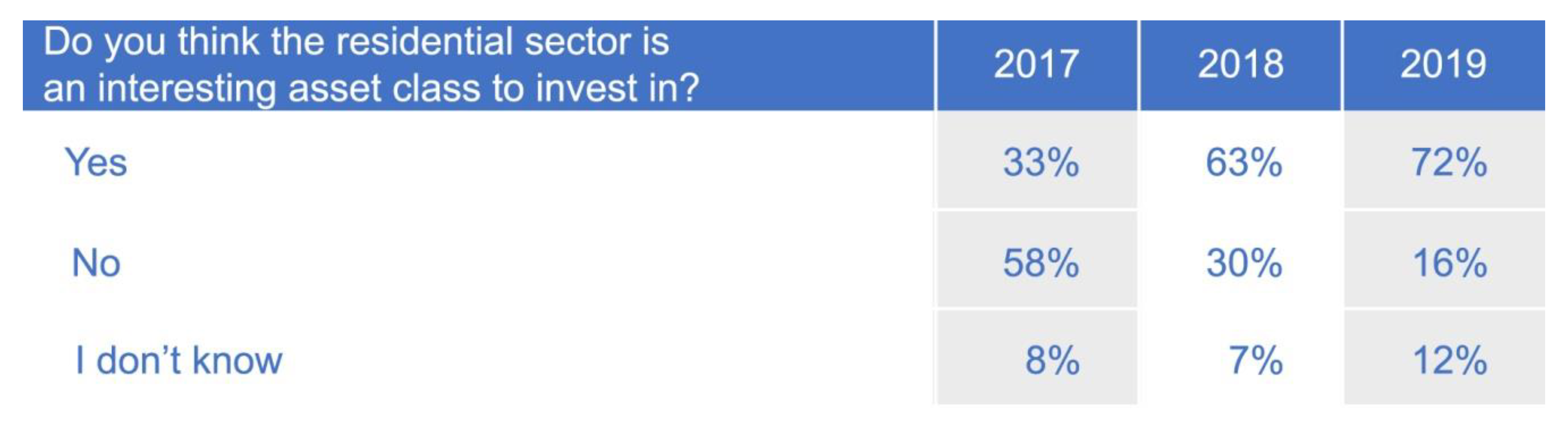The height and width of the screenshot is (431, 1568).
Task: Click the 30% value under 2018
Action: point(1244,263)
